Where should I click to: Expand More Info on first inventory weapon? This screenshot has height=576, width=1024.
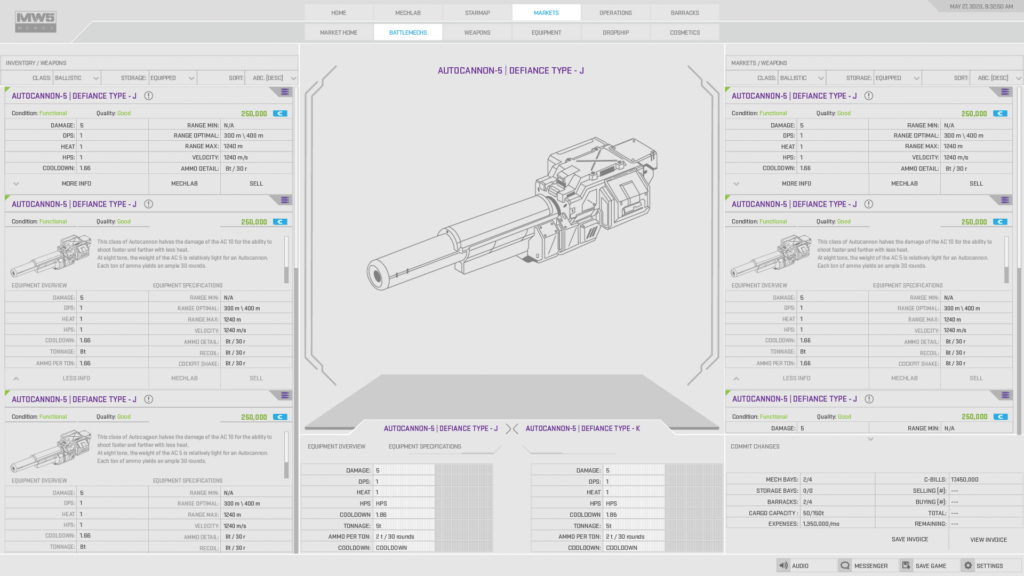click(76, 184)
